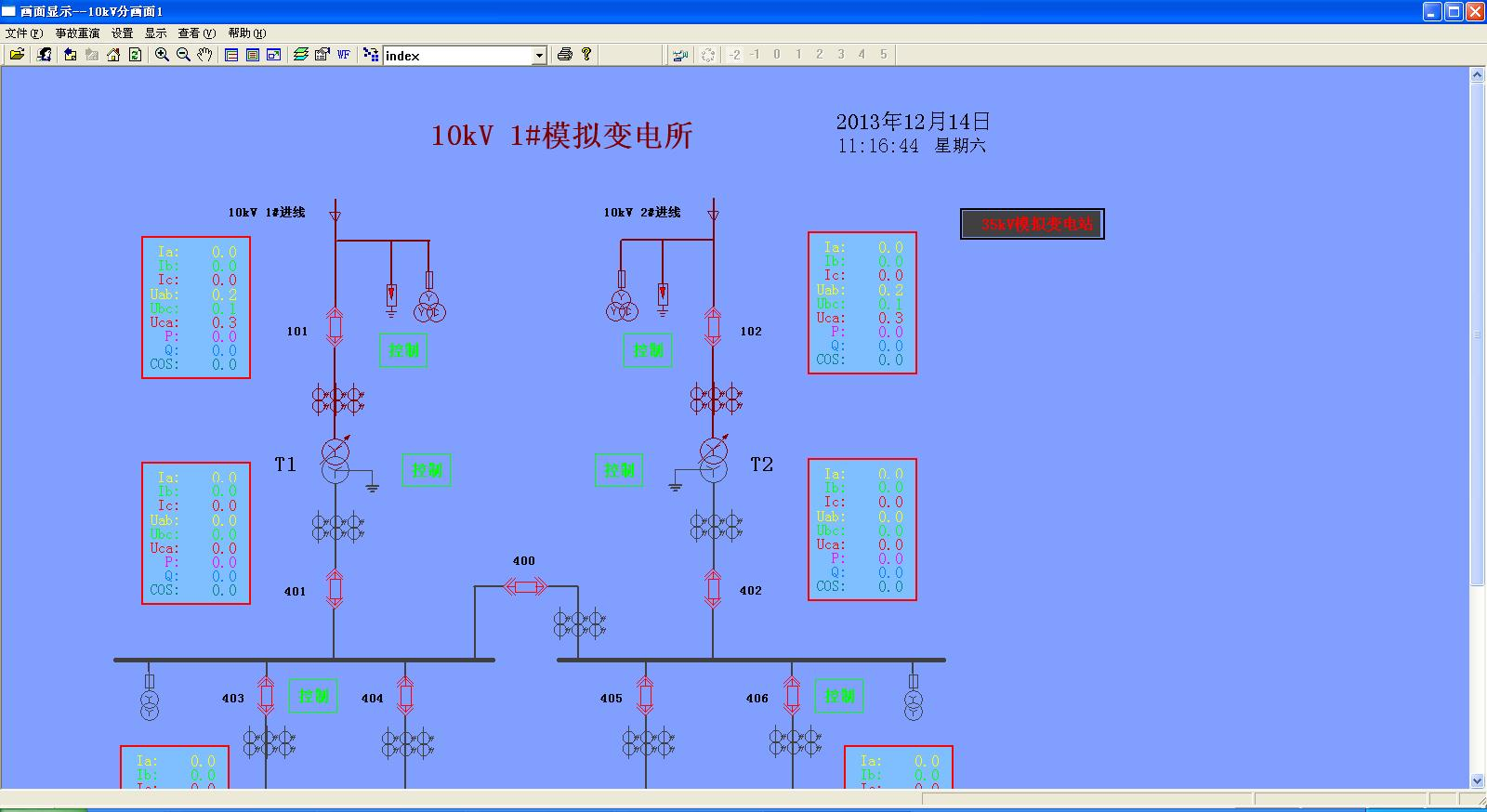Select the zoom out magnifier tool
The image size is (1487, 812).
coord(183,55)
